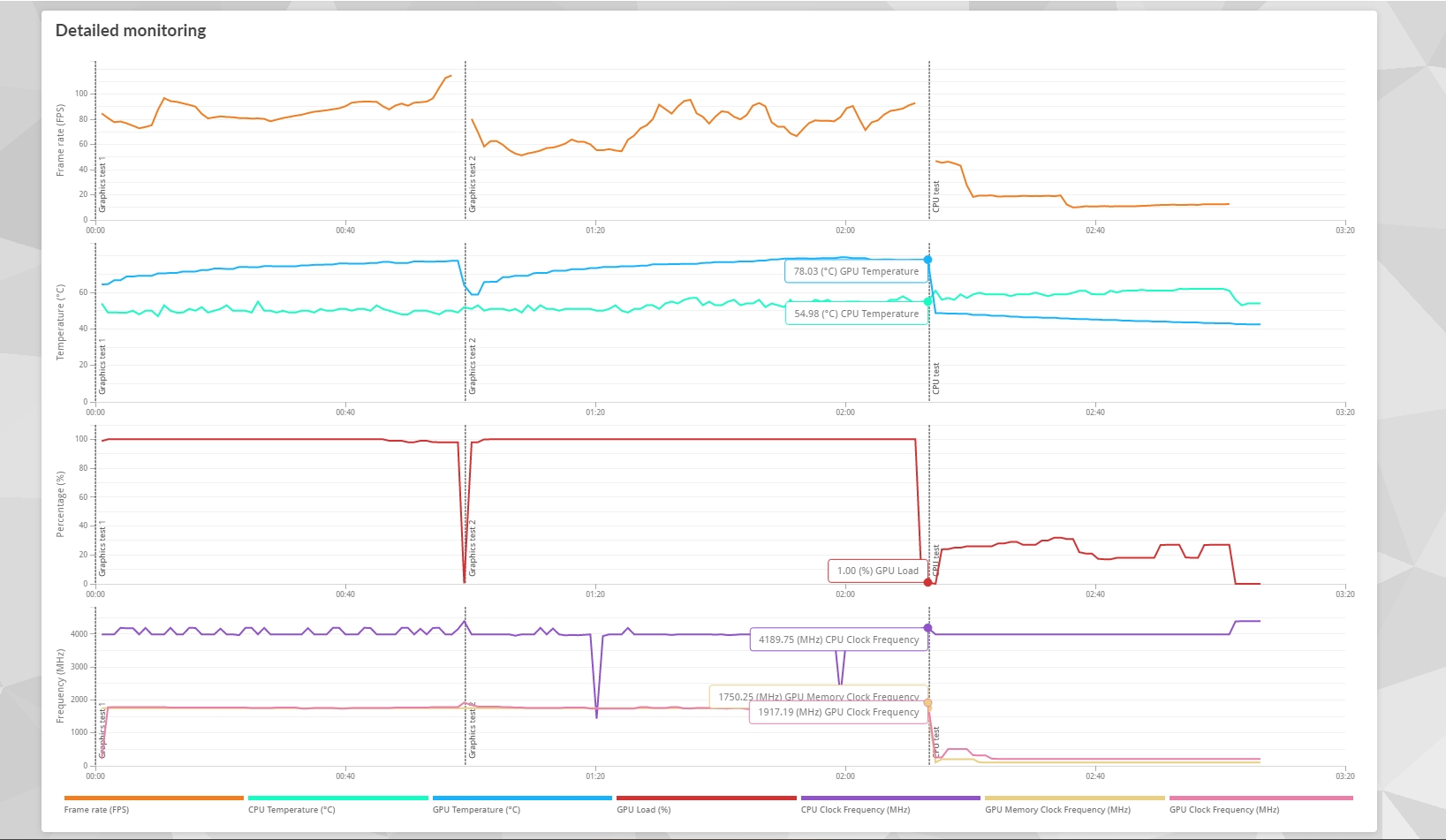Click the CPU Temperature data point marker

pyautogui.click(x=927, y=302)
